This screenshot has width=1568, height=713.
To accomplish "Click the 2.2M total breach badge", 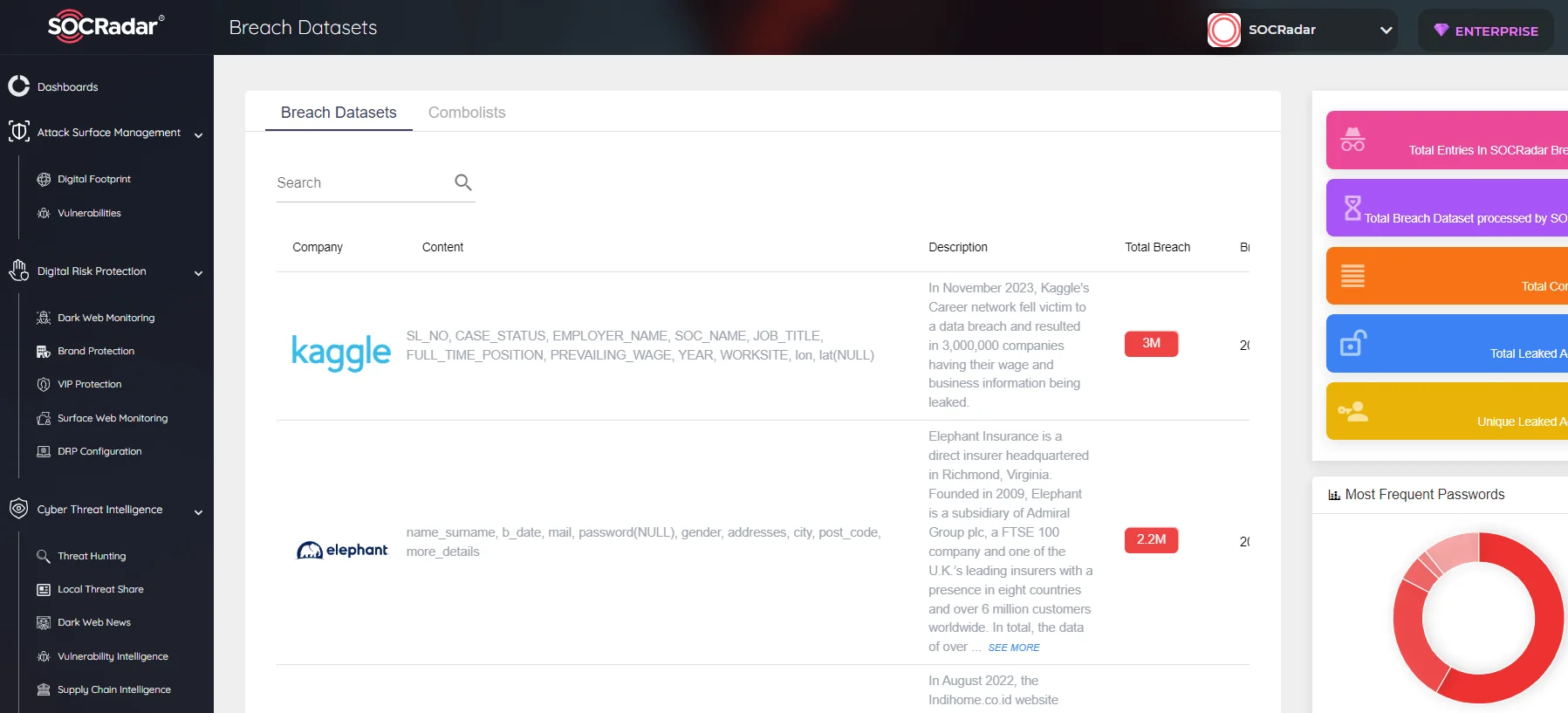I will (x=1151, y=540).
